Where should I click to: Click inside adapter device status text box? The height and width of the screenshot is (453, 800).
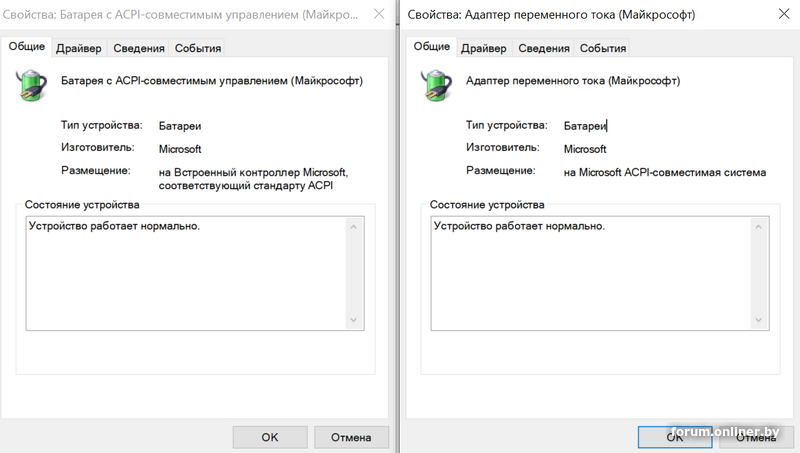590,272
